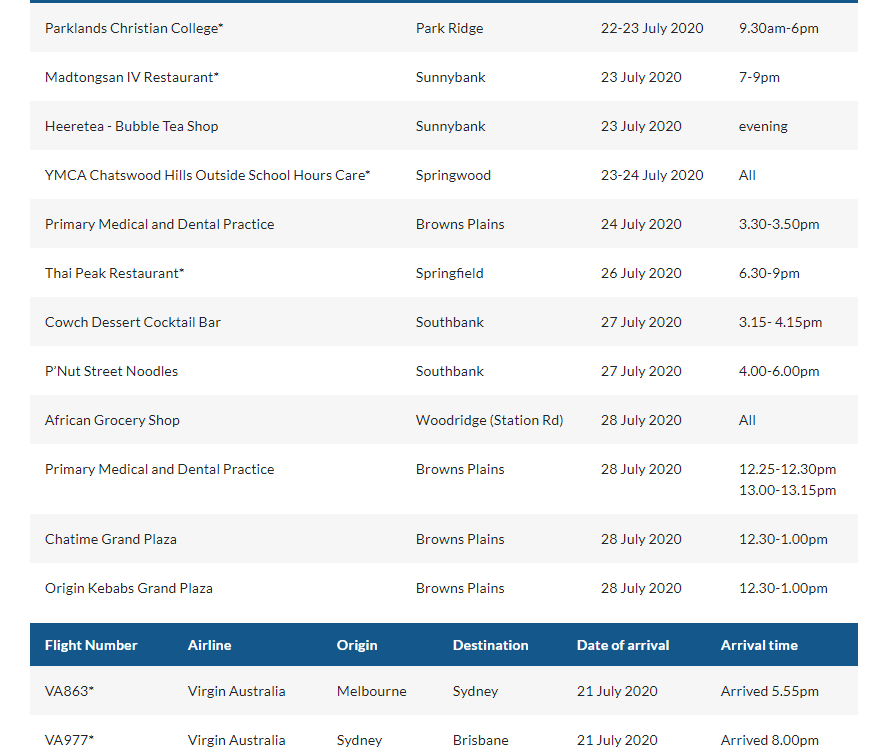This screenshot has height=750, width=873.
Task: Click YMCA Chatswood Hills Outside School Hours Care*
Action: click(208, 175)
